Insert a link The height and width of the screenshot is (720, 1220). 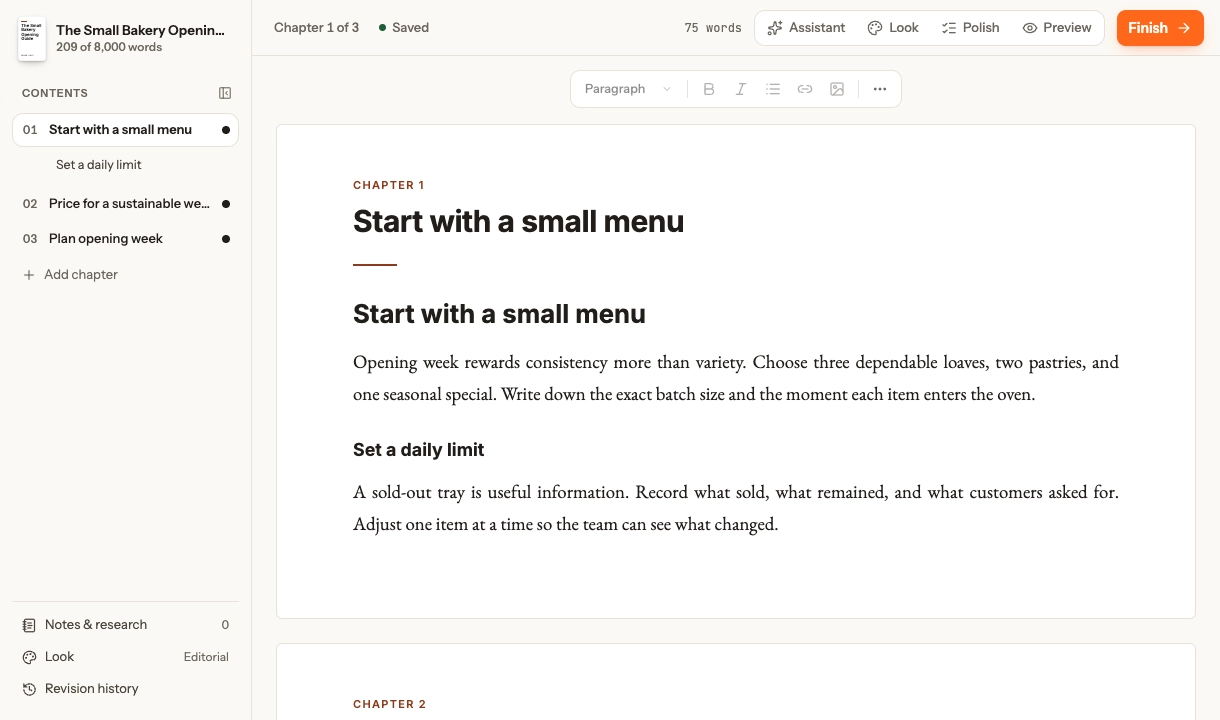pos(805,89)
